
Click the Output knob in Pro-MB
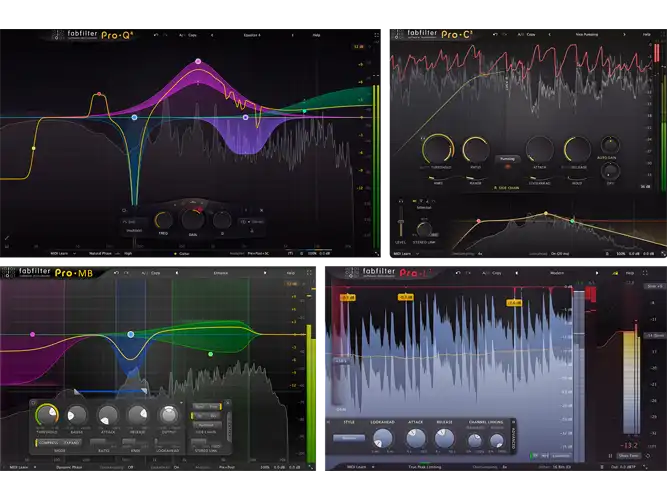point(169,415)
